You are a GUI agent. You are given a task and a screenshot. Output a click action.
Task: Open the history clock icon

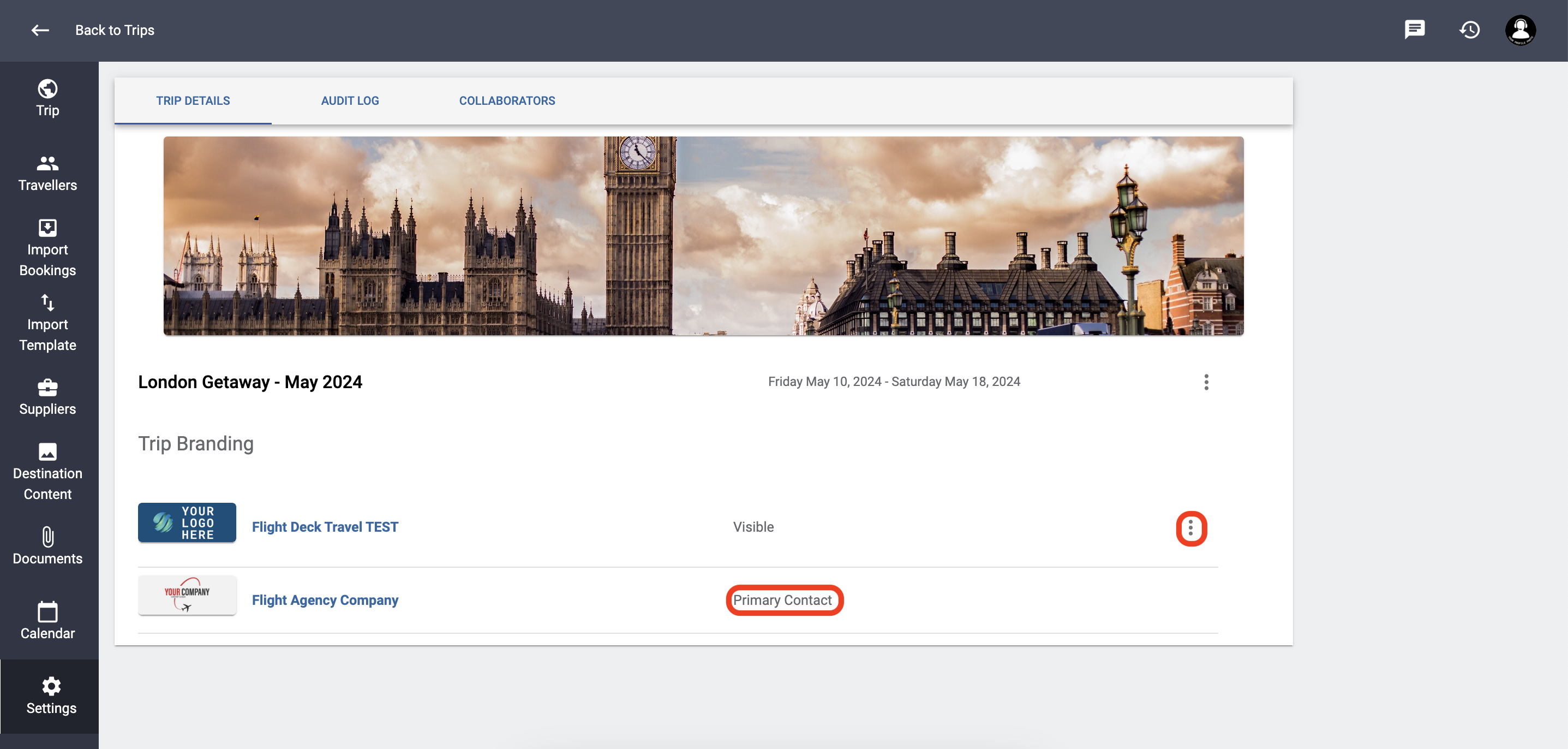tap(1469, 29)
